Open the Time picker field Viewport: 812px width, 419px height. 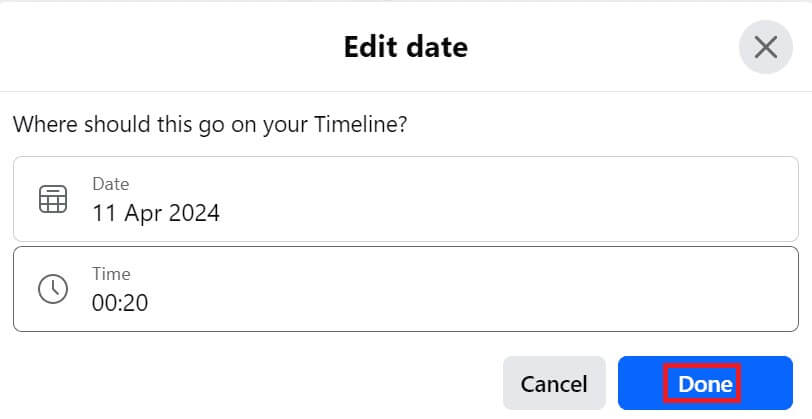405,289
